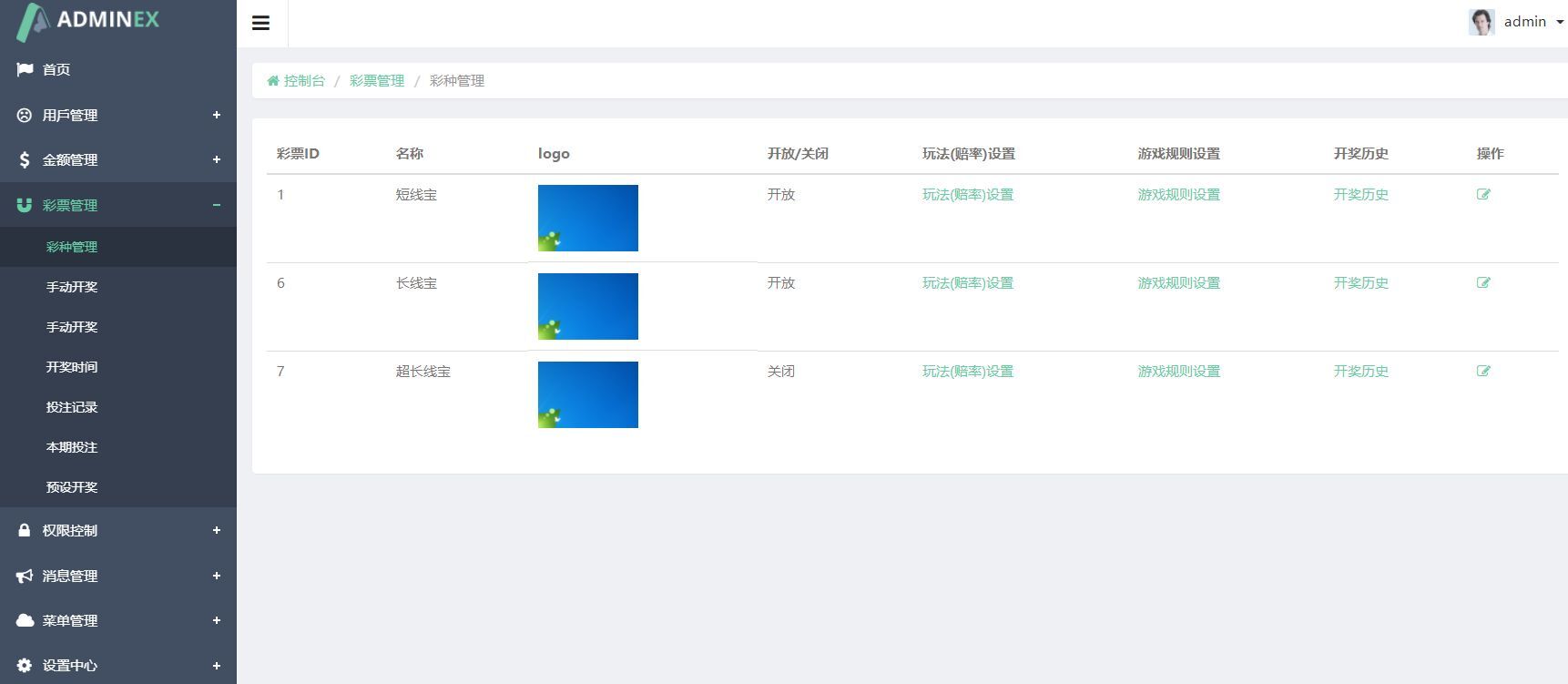The image size is (1568, 684).
Task: Click the face icon beside 用户管理
Action: click(x=25, y=115)
